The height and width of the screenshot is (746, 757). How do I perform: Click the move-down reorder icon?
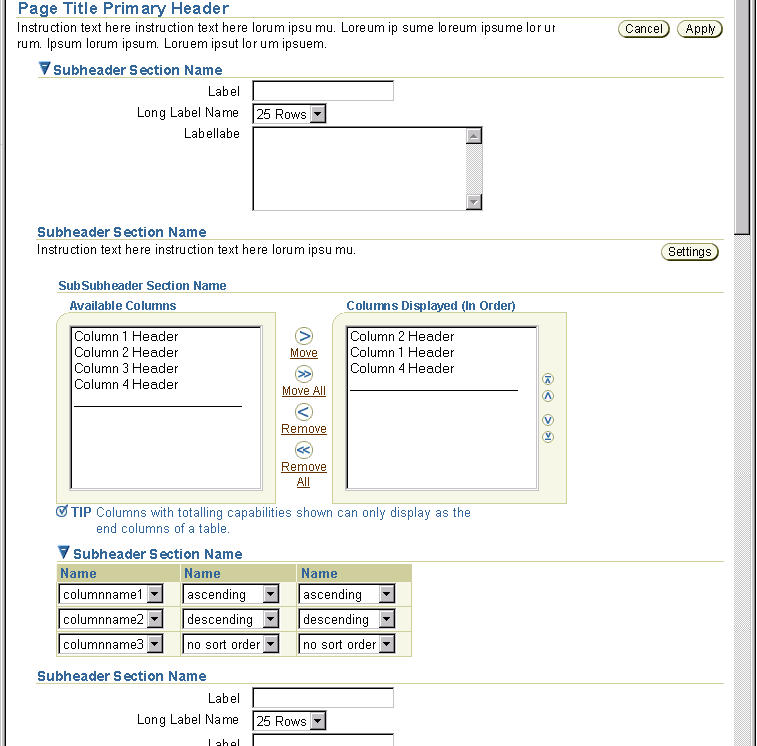click(548, 420)
